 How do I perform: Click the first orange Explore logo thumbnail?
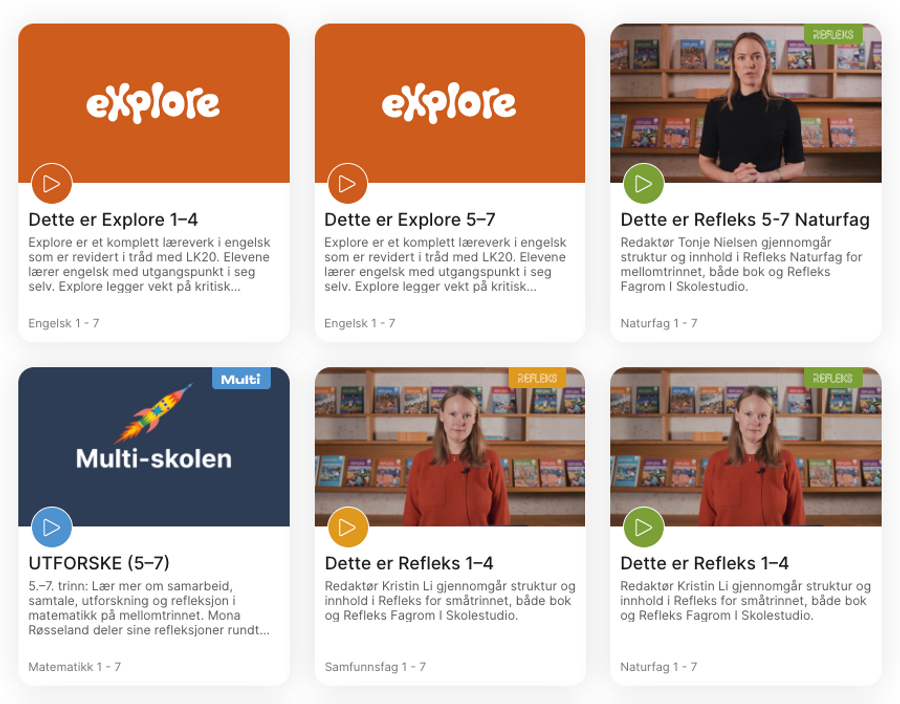(154, 103)
